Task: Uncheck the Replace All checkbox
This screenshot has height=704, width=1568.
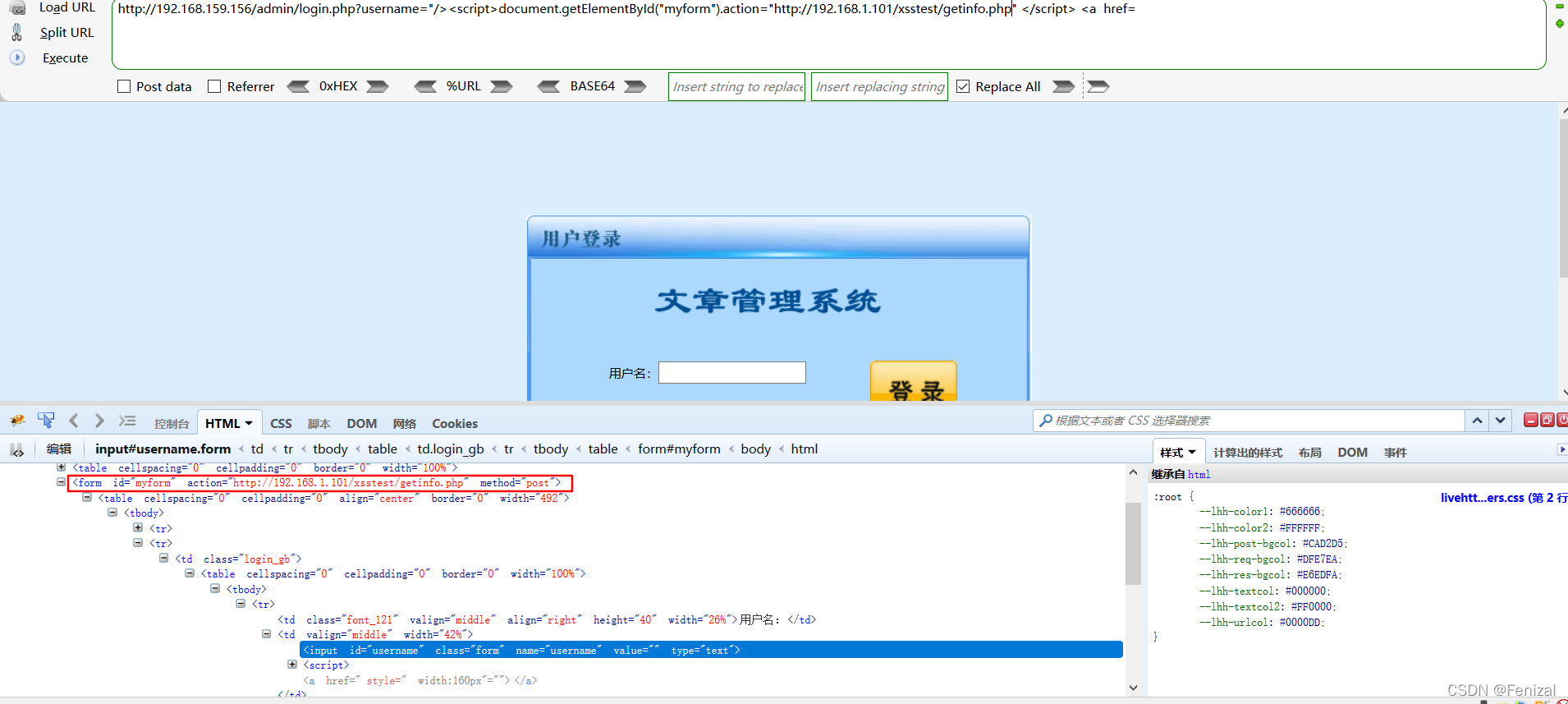Action: point(964,86)
